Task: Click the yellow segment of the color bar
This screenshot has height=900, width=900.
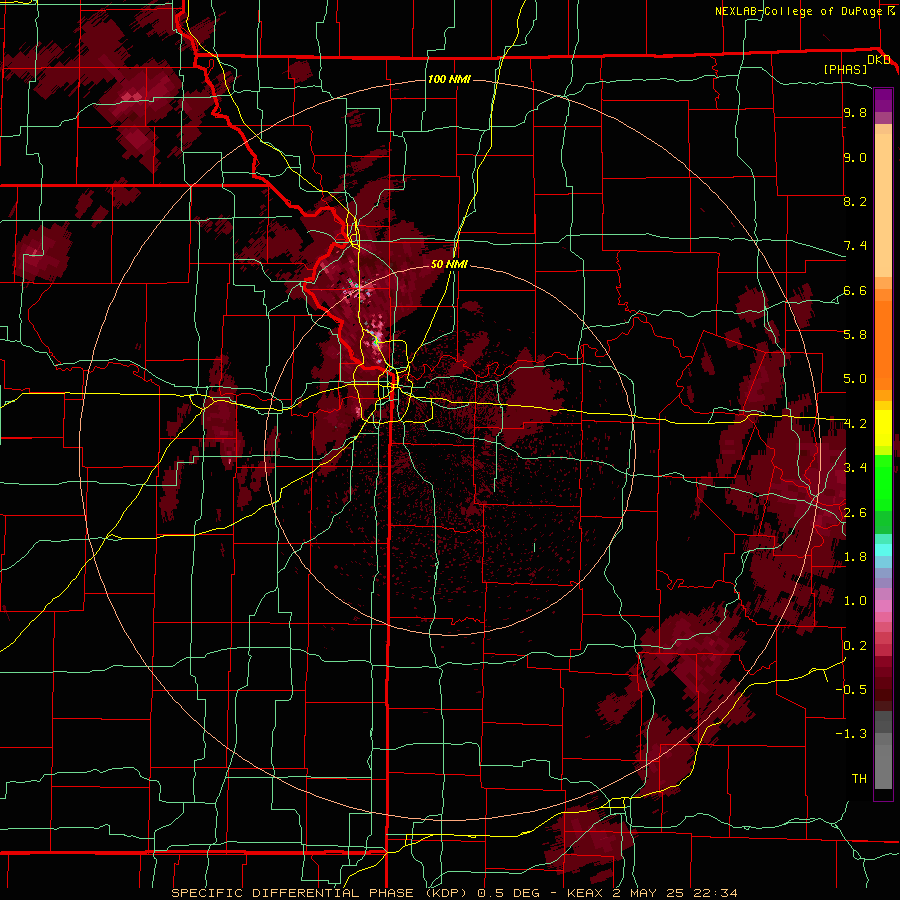Action: [883, 428]
